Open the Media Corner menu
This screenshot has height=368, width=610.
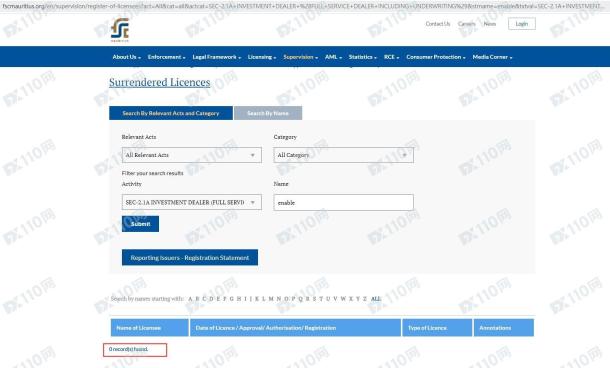pos(492,57)
